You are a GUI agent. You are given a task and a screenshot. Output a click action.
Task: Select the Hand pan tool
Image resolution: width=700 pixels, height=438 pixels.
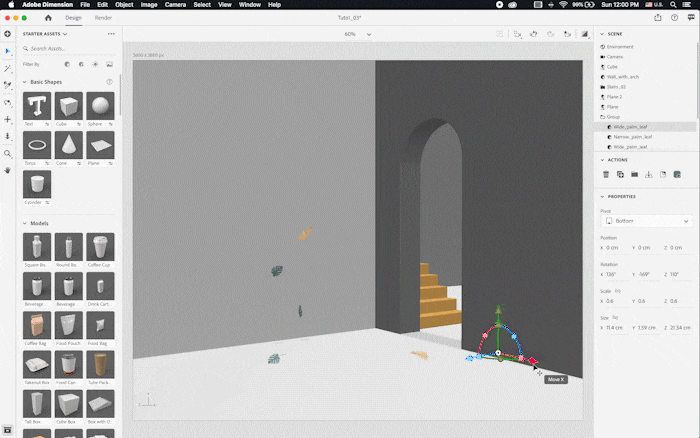coord(8,170)
